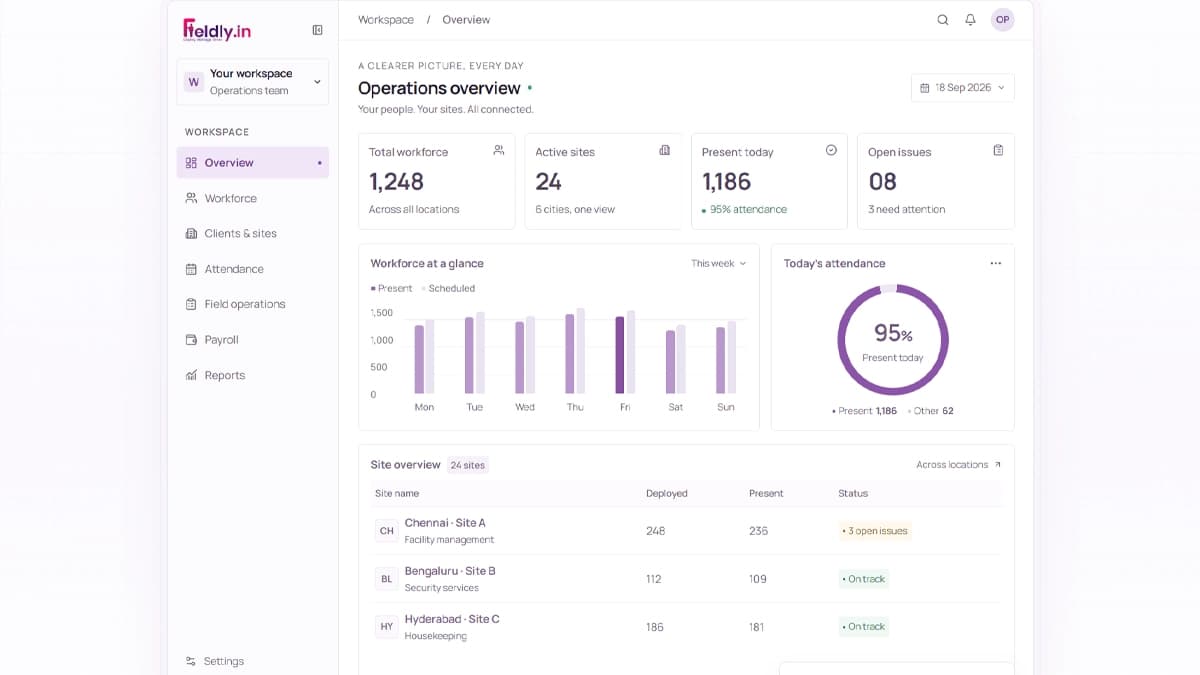Open the OP user avatar menu

[1002, 20]
